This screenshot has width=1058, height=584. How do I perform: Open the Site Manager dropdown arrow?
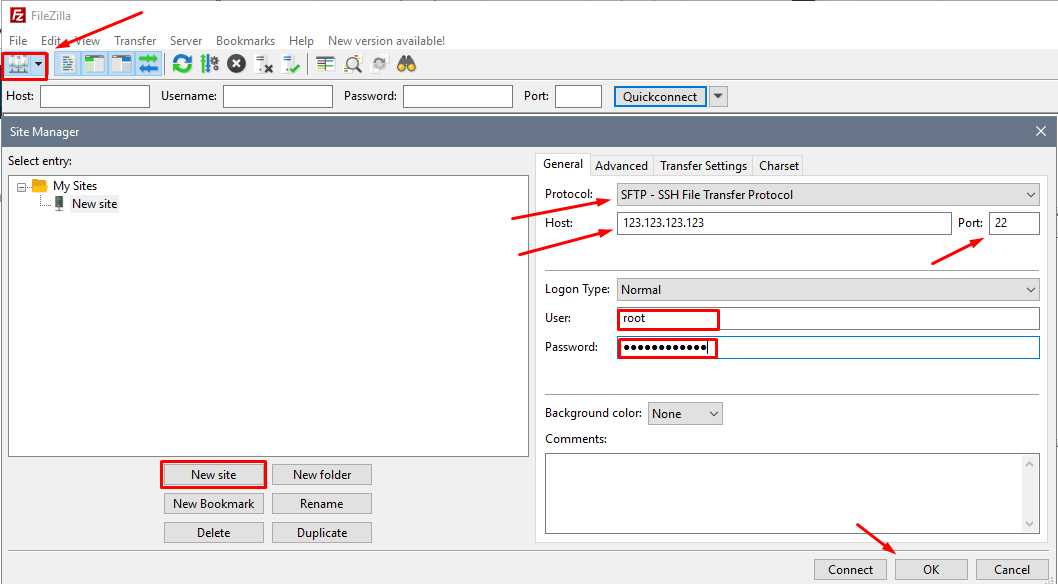click(x=39, y=65)
